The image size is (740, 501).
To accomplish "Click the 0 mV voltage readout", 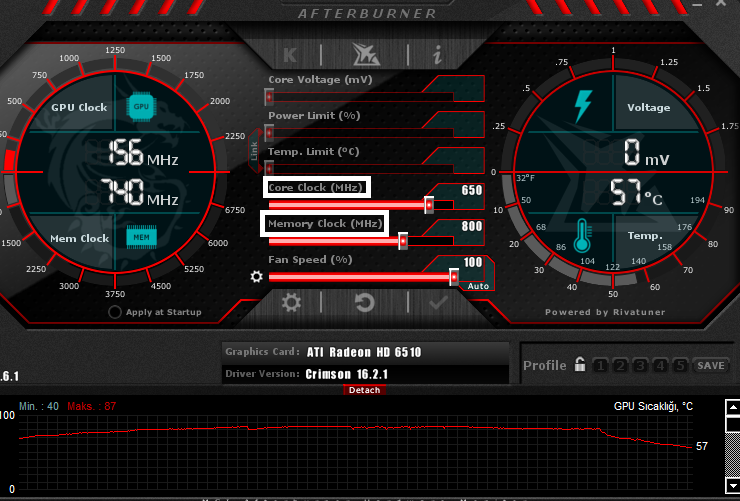I will point(646,153).
